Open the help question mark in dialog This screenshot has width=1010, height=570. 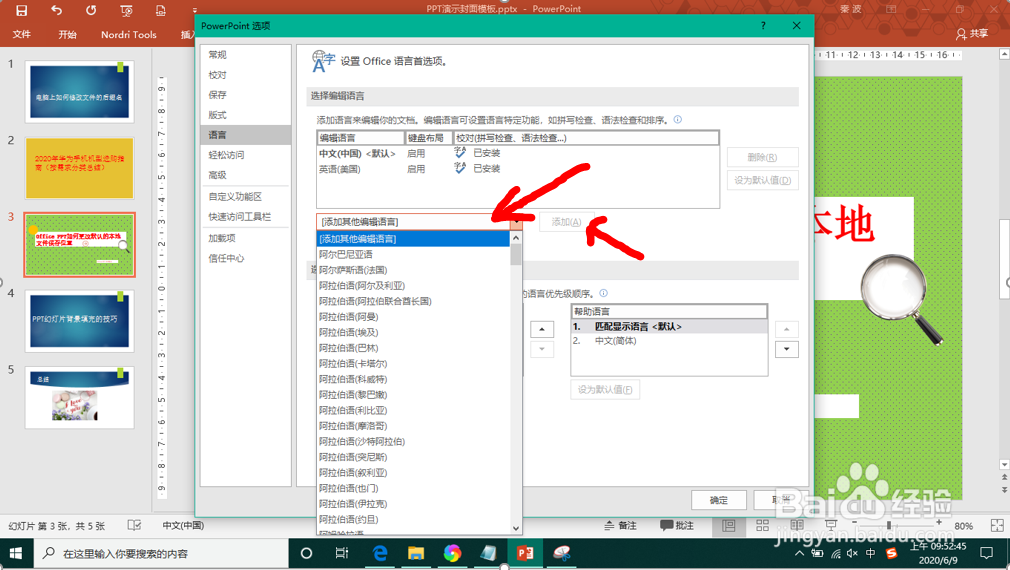pyautogui.click(x=763, y=26)
